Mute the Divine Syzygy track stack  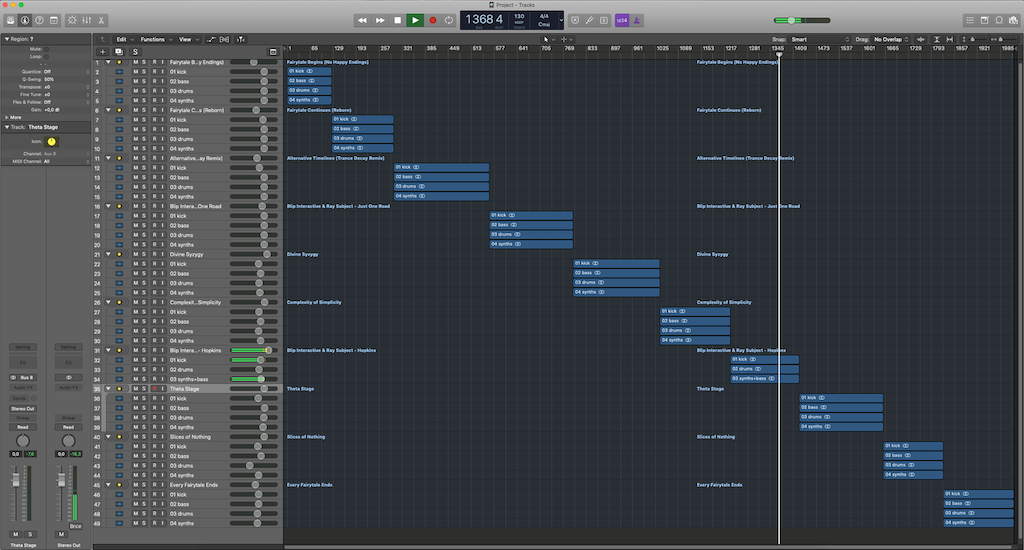click(136, 254)
